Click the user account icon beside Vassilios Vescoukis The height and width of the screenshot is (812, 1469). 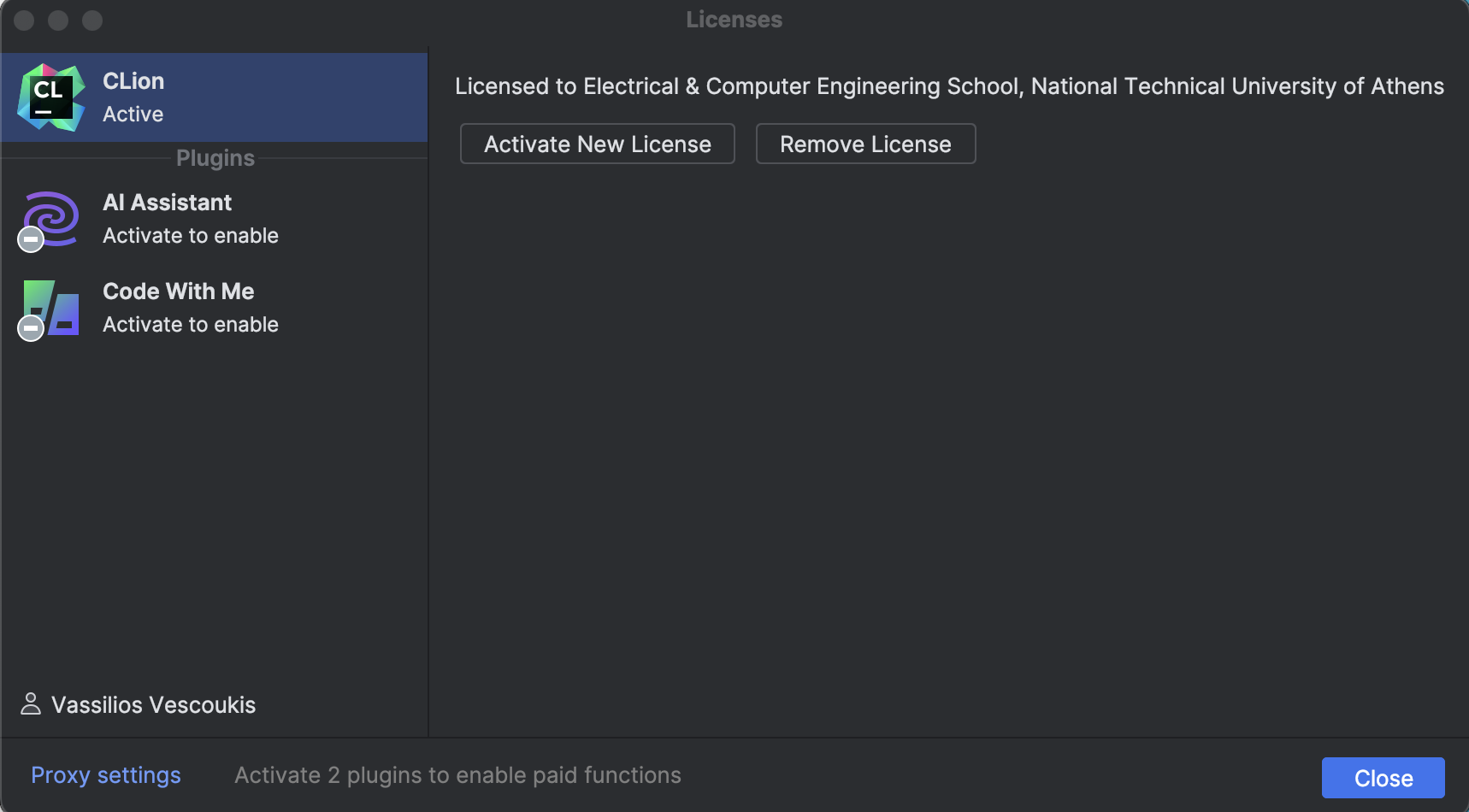click(x=31, y=703)
